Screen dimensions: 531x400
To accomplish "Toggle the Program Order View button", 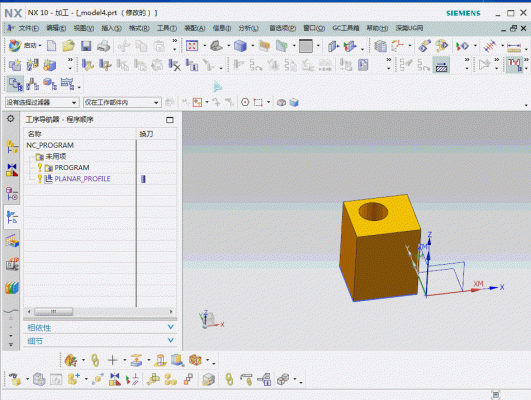I will click(15, 84).
